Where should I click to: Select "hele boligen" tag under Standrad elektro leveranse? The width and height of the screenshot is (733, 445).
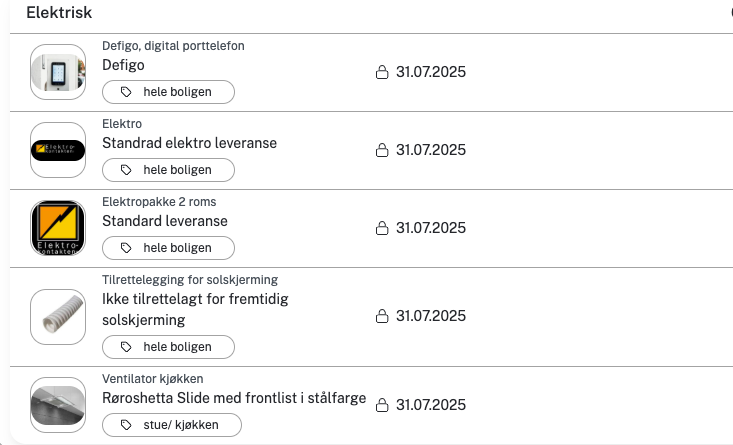coord(168,170)
